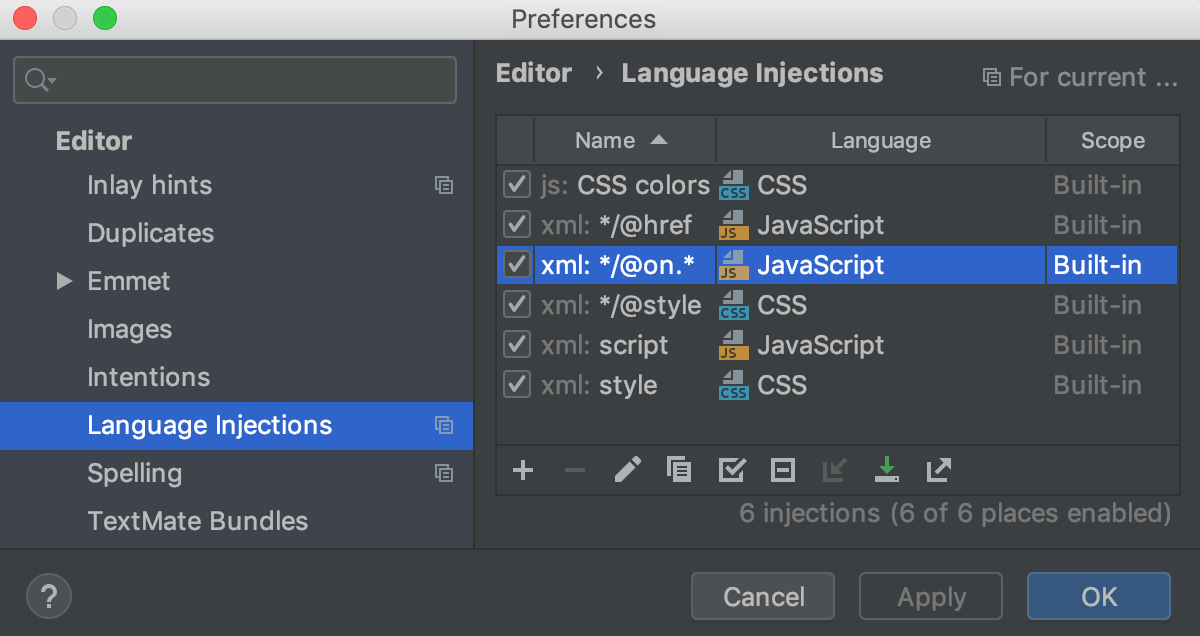Click the Duplicate injection icon

(x=679, y=470)
